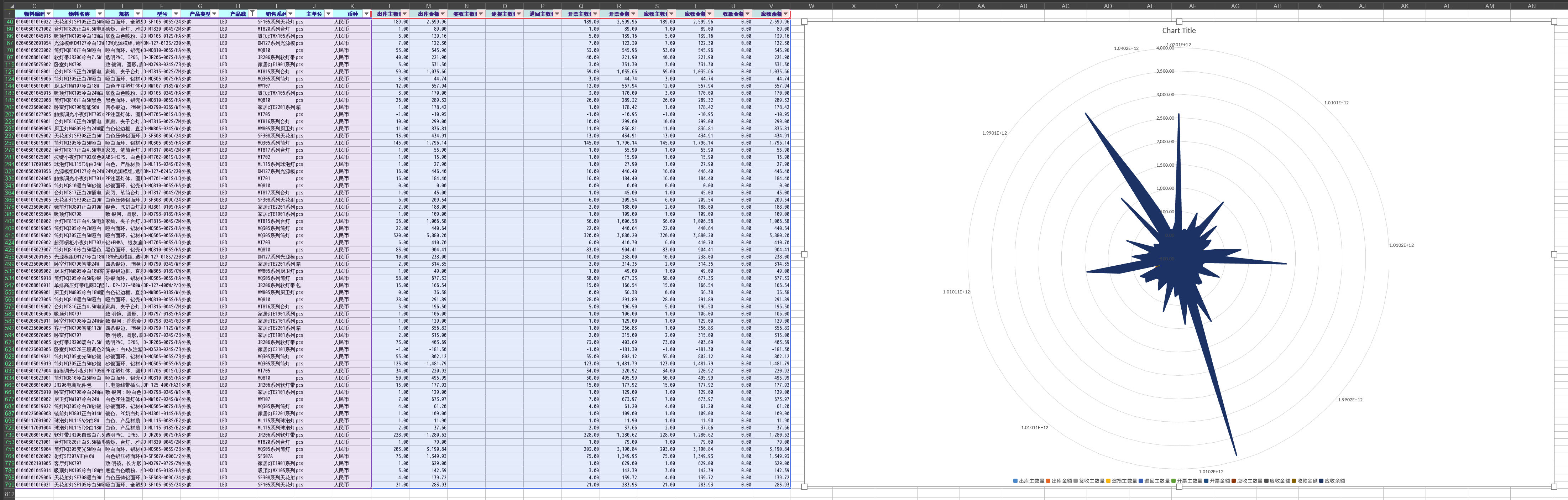Open the filter dropdown for 出库金额 column
Image resolution: width=1568 pixels, height=500 pixels.
[x=443, y=14]
